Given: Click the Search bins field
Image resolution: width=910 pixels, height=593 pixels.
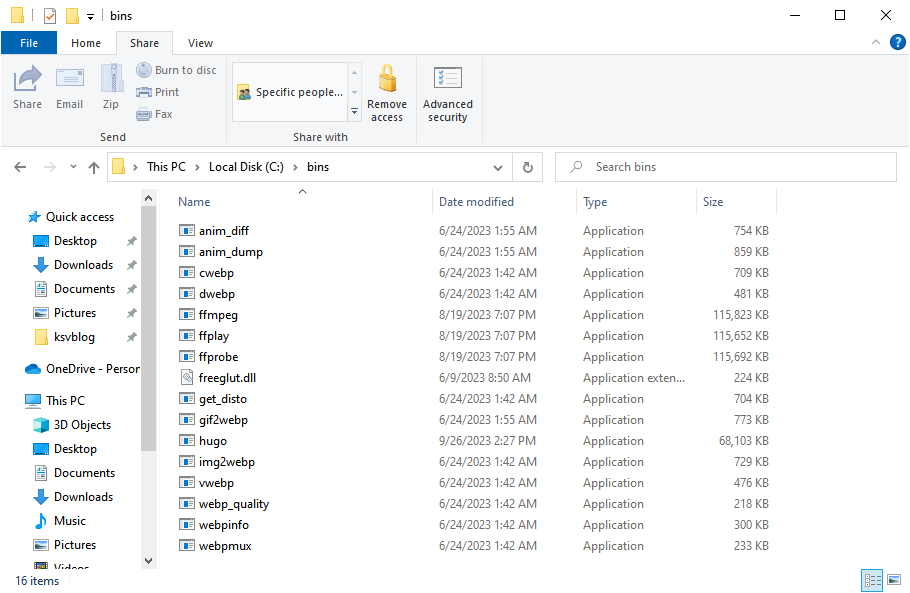Looking at the screenshot, I should [725, 167].
